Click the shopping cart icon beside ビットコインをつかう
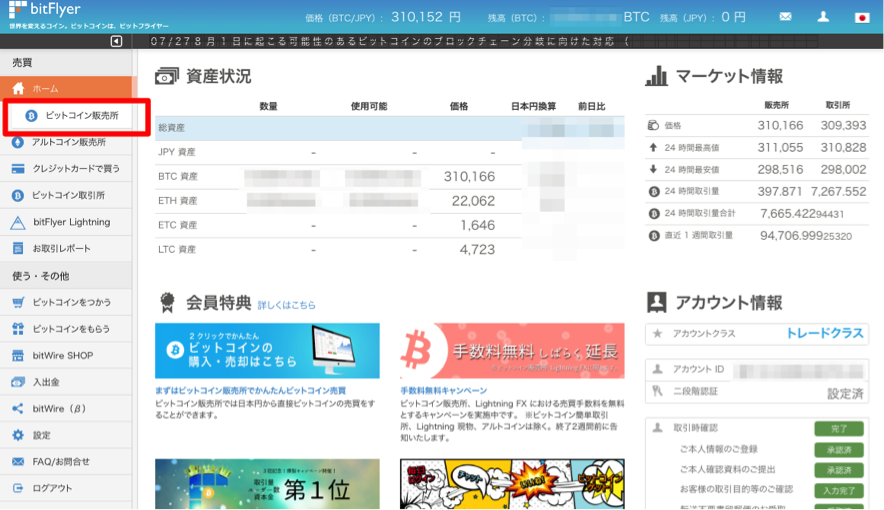The image size is (884, 510). tap(18, 303)
